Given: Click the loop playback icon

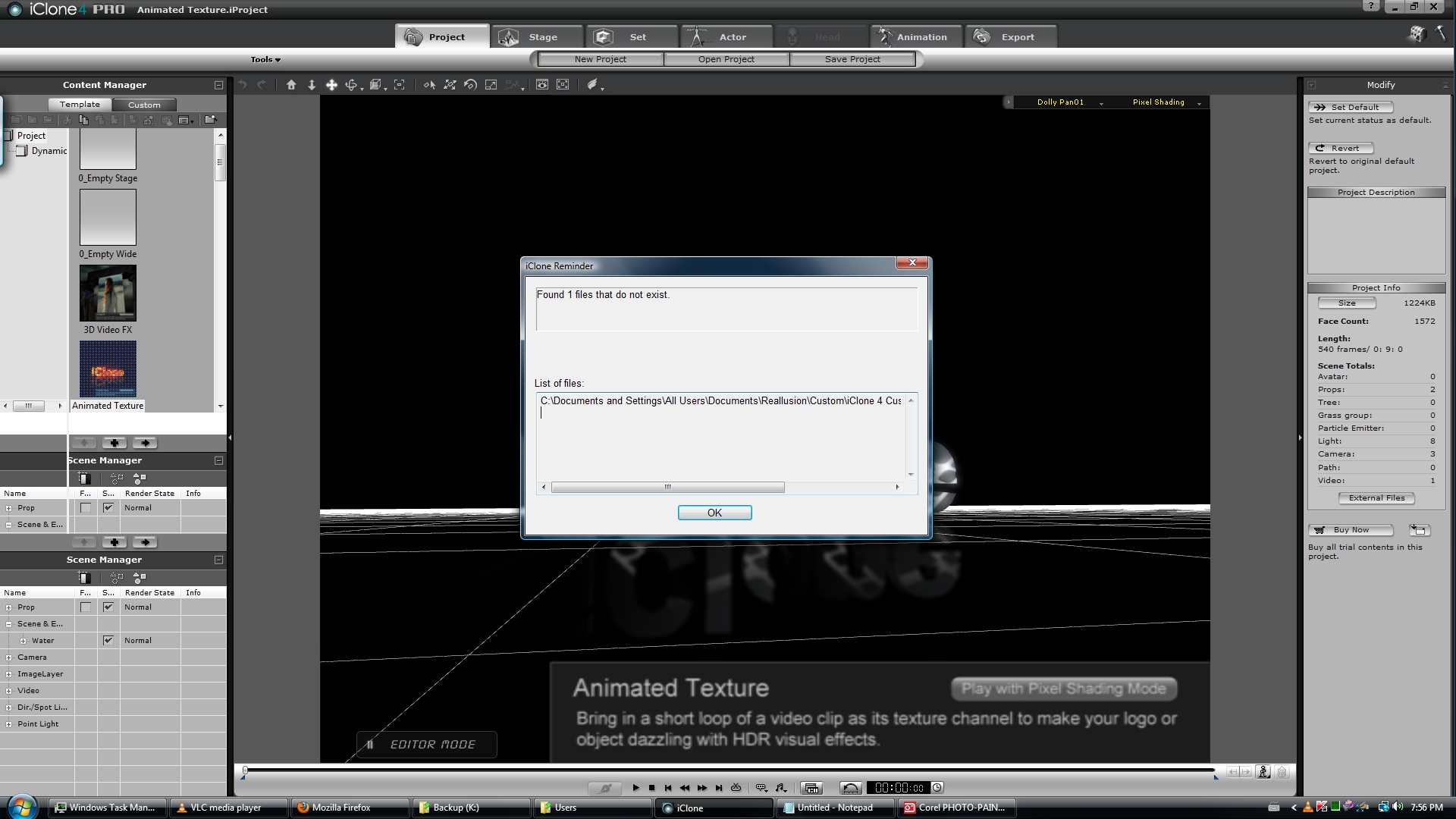Looking at the screenshot, I should click(736, 788).
